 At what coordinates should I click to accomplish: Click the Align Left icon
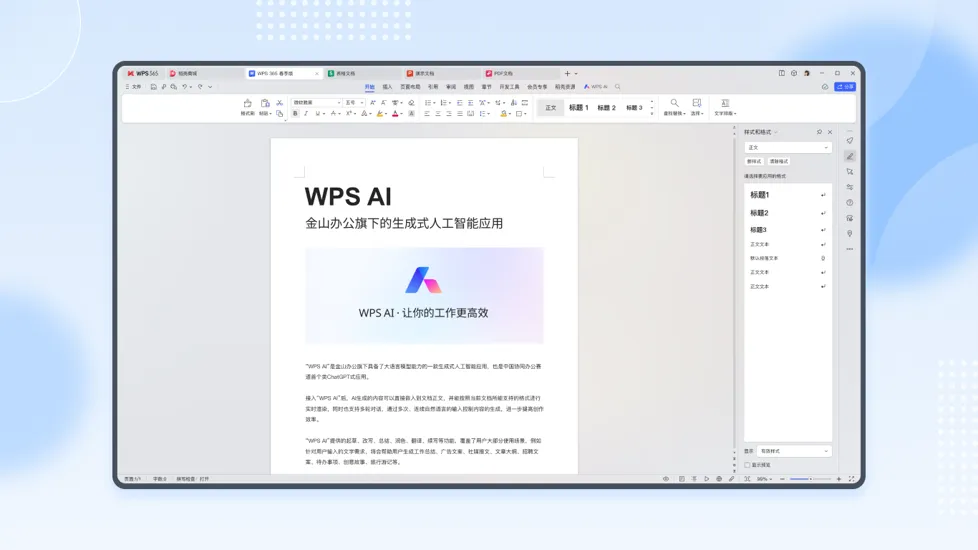pyautogui.click(x=427, y=113)
